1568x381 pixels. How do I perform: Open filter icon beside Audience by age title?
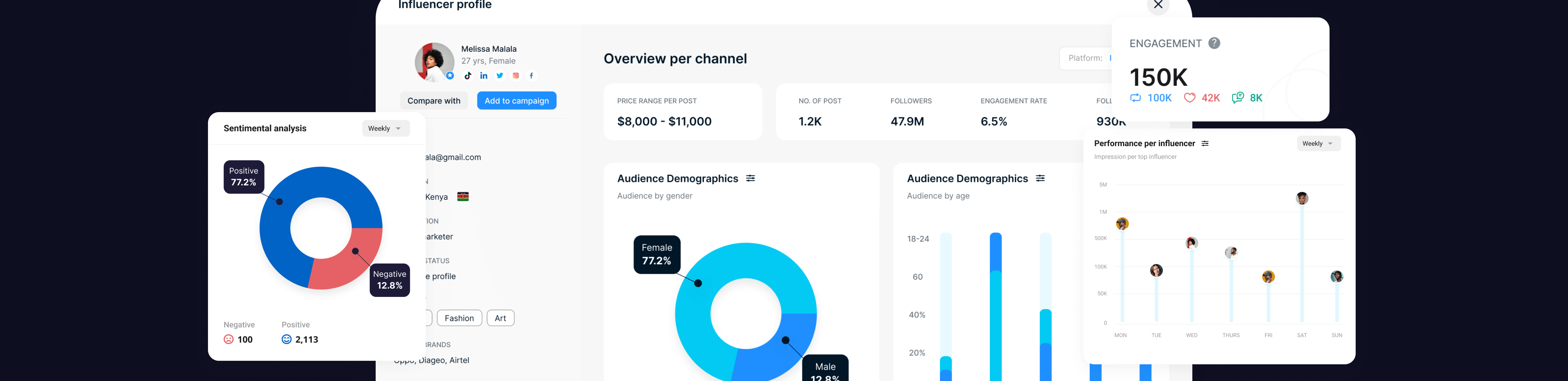pyautogui.click(x=1040, y=178)
